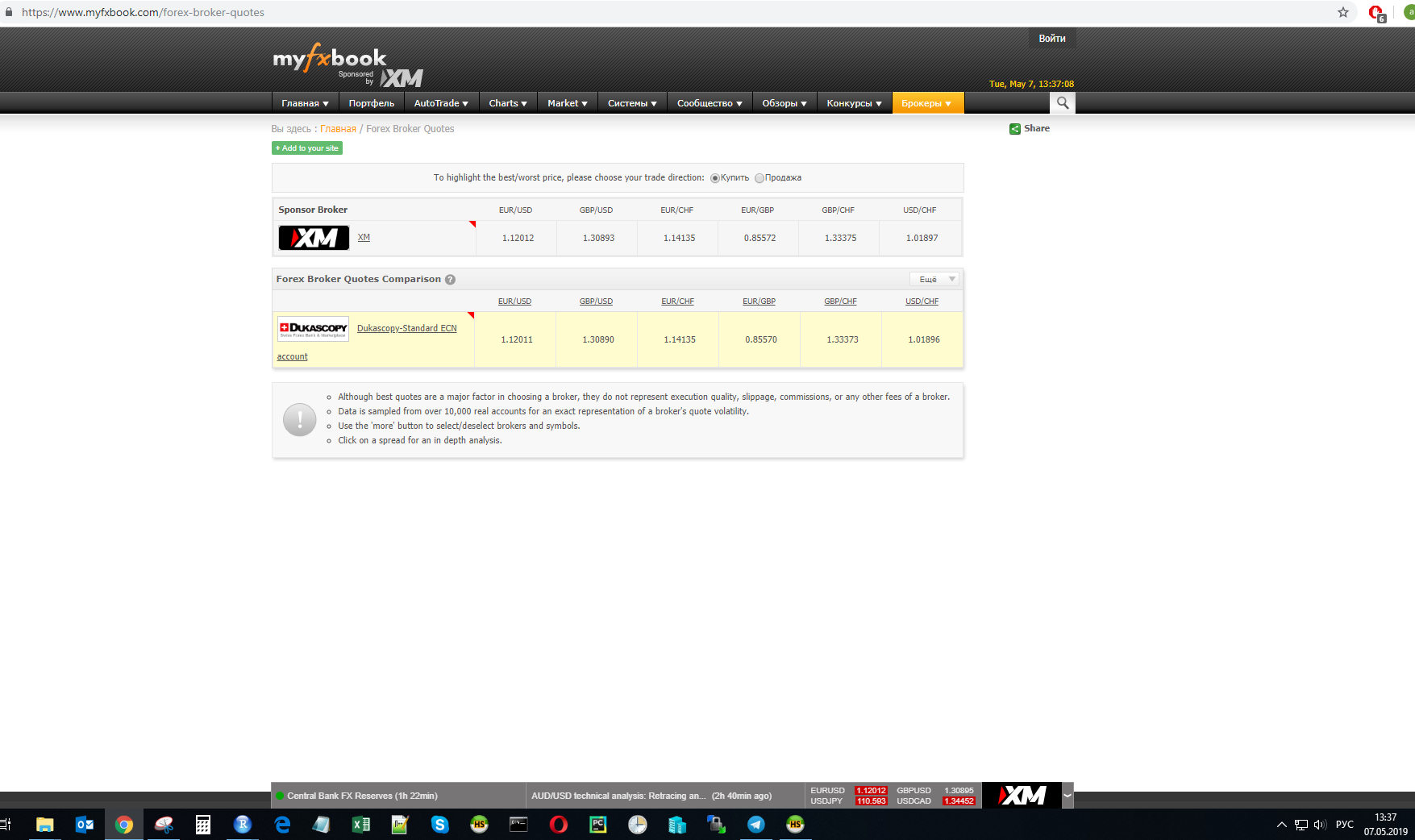Open the help question mark icon
Image resolution: width=1415 pixels, height=840 pixels.
[x=450, y=280]
